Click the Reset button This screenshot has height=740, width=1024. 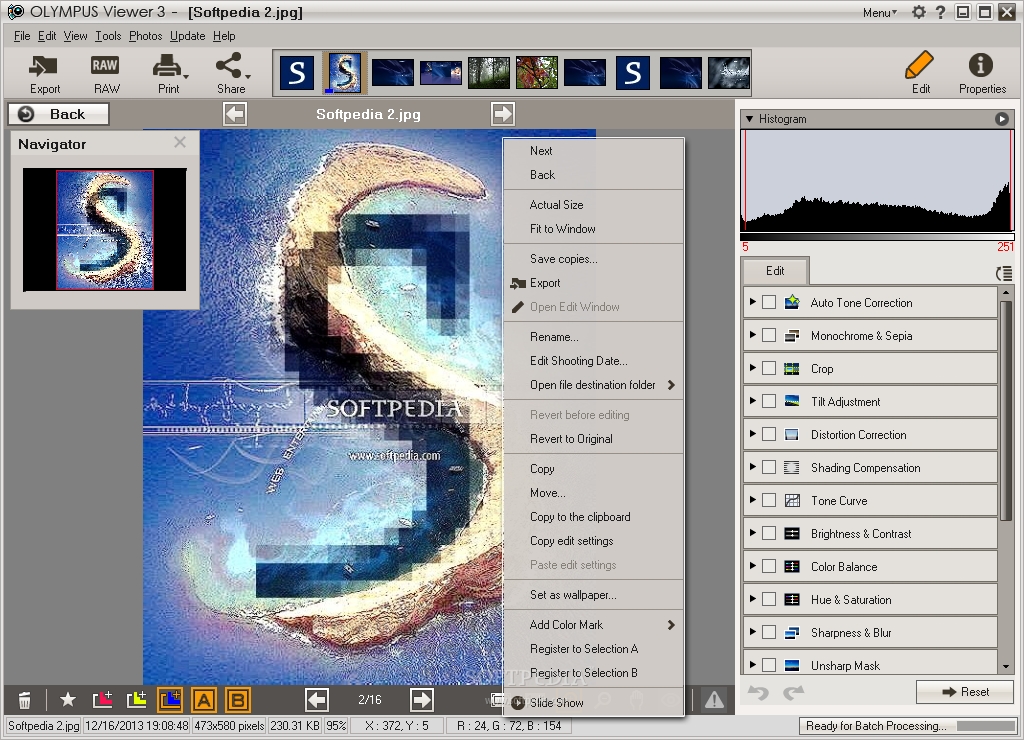(x=965, y=692)
